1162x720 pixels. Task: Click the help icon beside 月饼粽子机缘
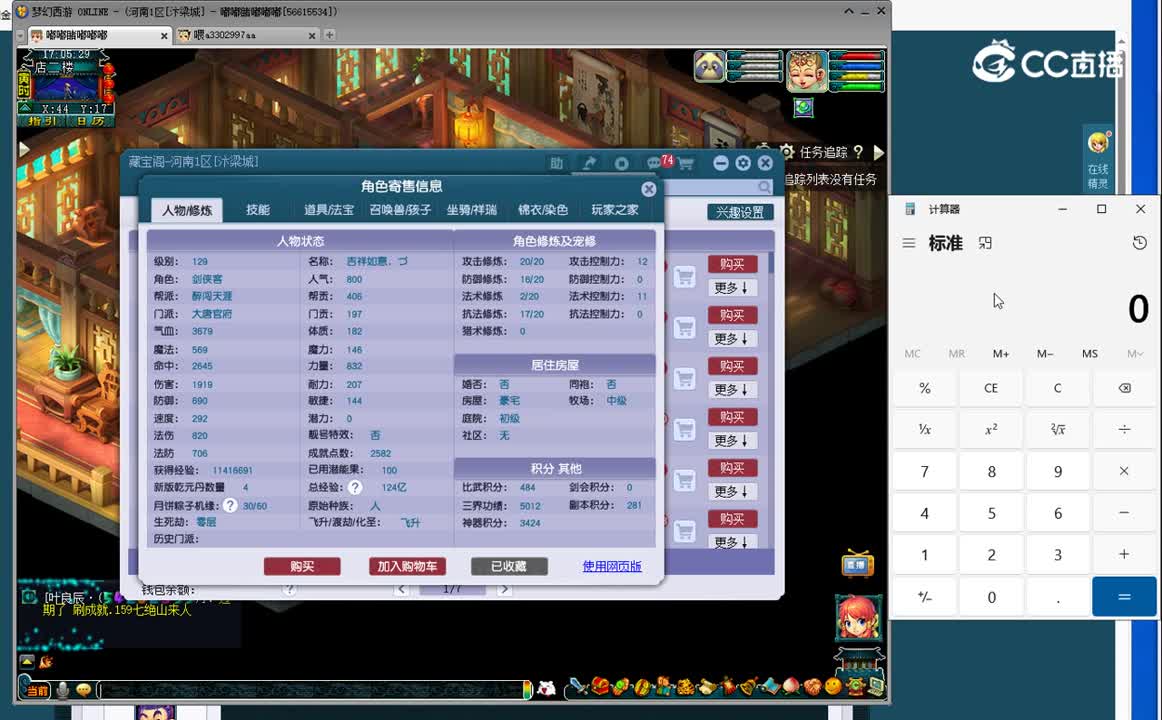tap(230, 505)
